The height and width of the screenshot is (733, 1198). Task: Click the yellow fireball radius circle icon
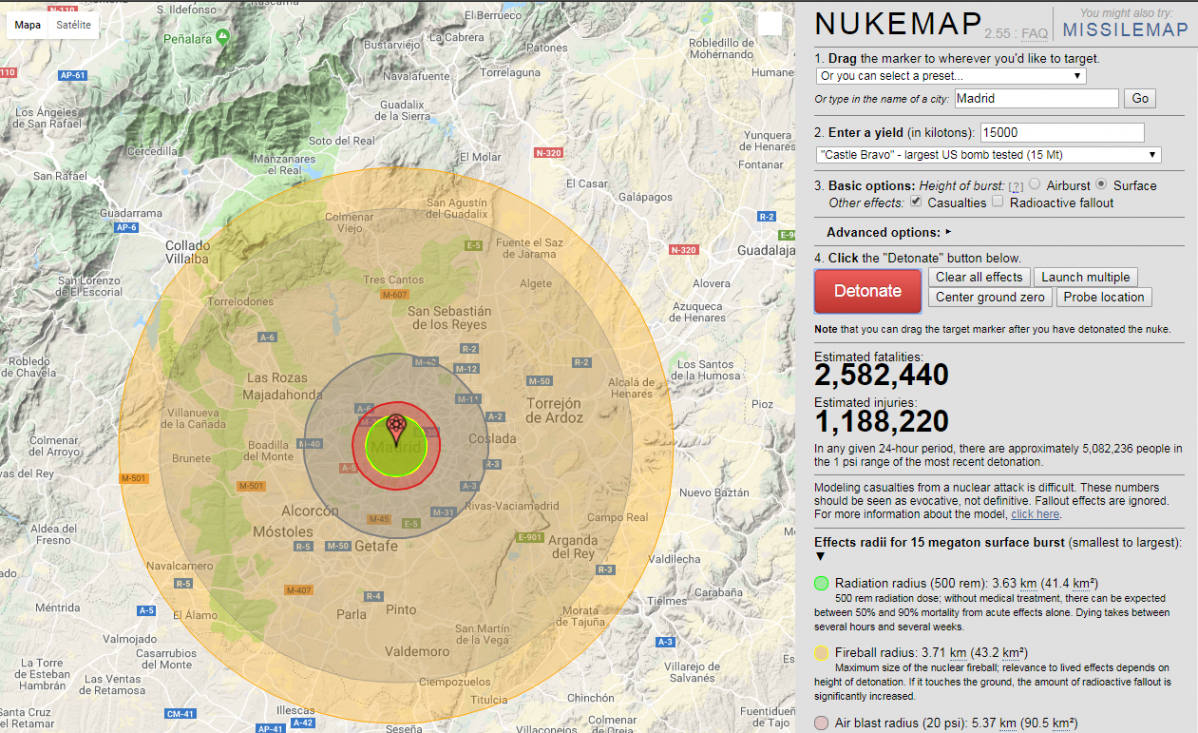[x=821, y=653]
